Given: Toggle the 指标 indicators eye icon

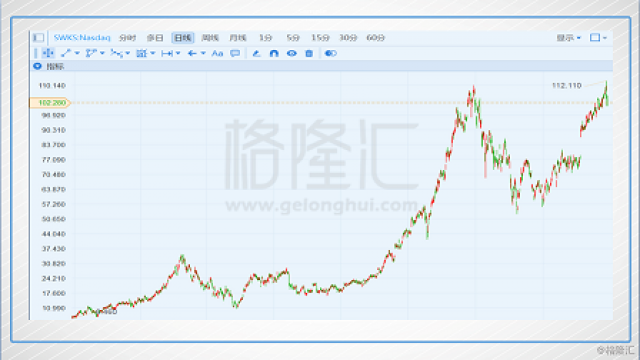Looking at the screenshot, I should click(37, 66).
